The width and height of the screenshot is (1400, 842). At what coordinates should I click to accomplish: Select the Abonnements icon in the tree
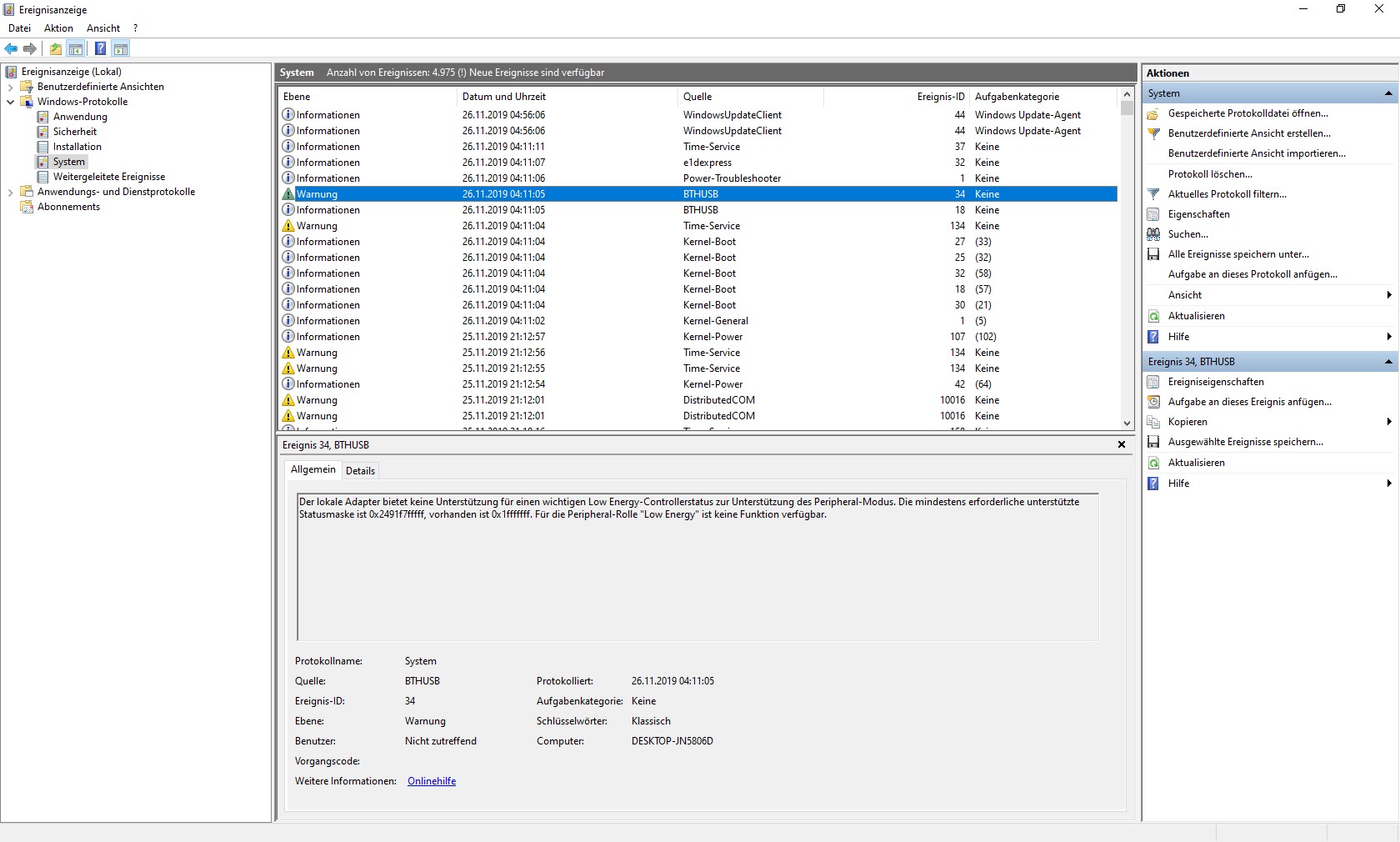point(27,207)
